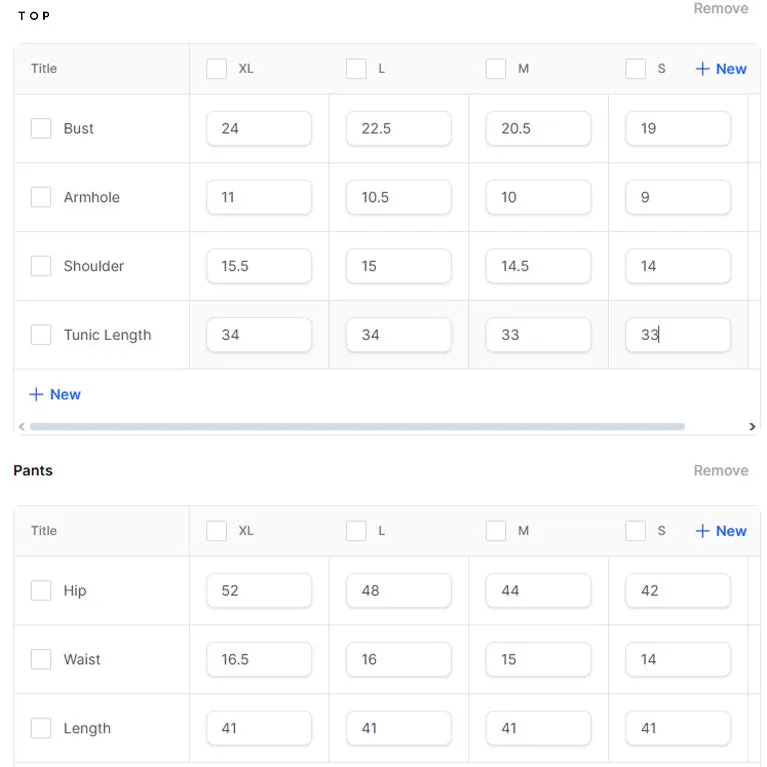Check the XL column checkbox in TOP table
767x767 pixels.
tap(217, 68)
